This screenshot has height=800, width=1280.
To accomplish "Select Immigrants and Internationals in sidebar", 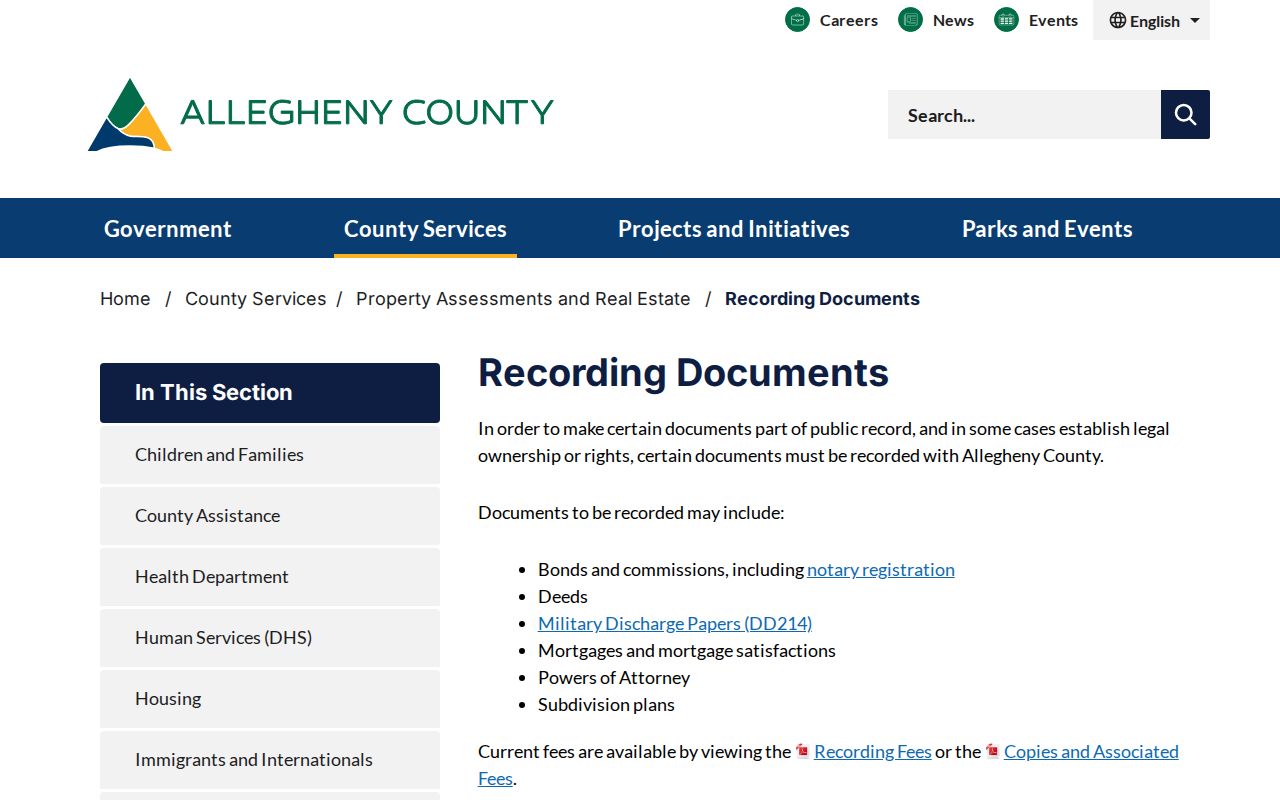I will 270,760.
